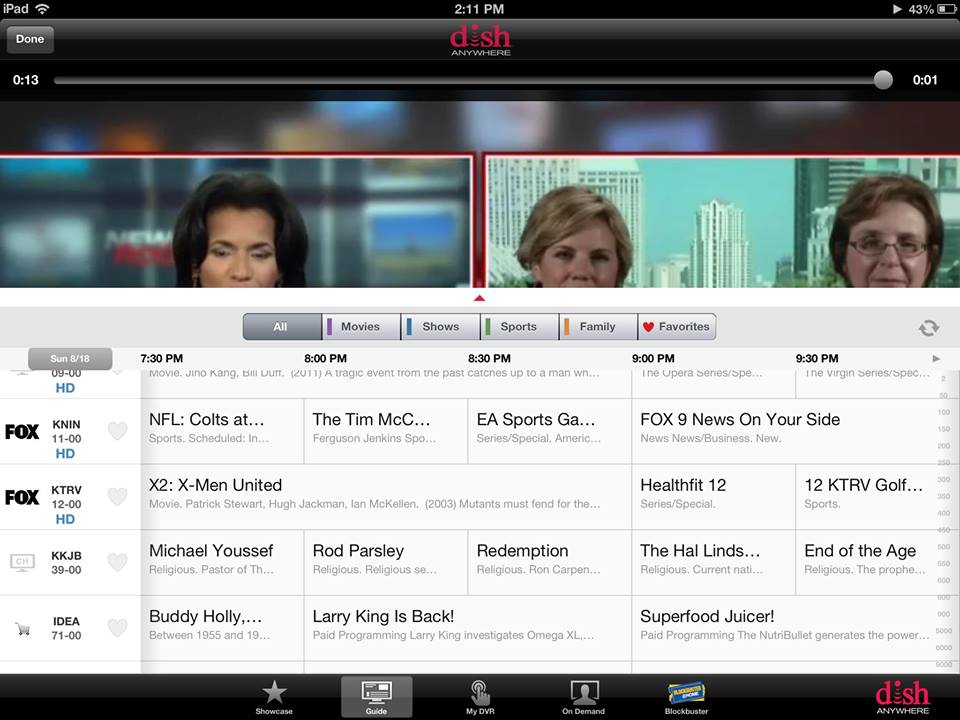Image resolution: width=960 pixels, height=720 pixels.
Task: Select the FOX KNIN channel logo
Action: point(22,432)
